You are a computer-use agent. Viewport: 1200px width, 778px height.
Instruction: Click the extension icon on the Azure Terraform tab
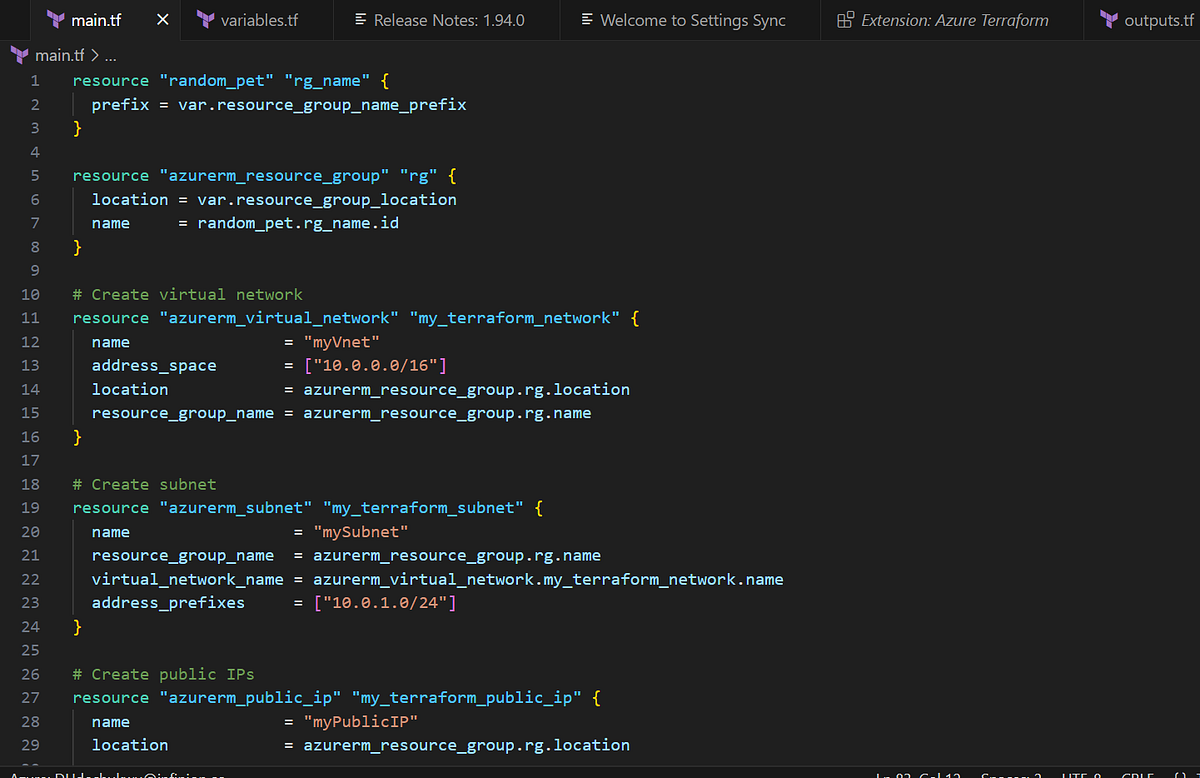point(846,19)
